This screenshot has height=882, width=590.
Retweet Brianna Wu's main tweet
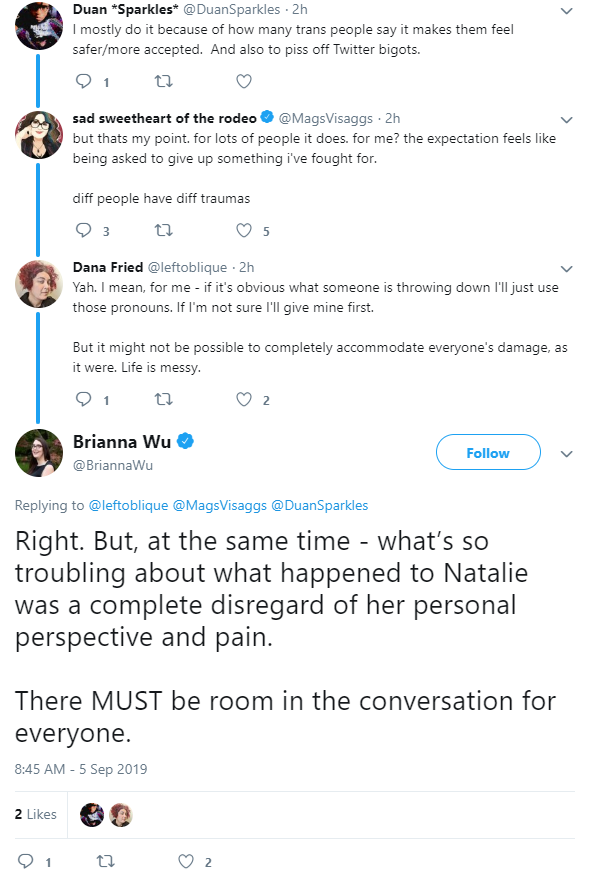(105, 861)
